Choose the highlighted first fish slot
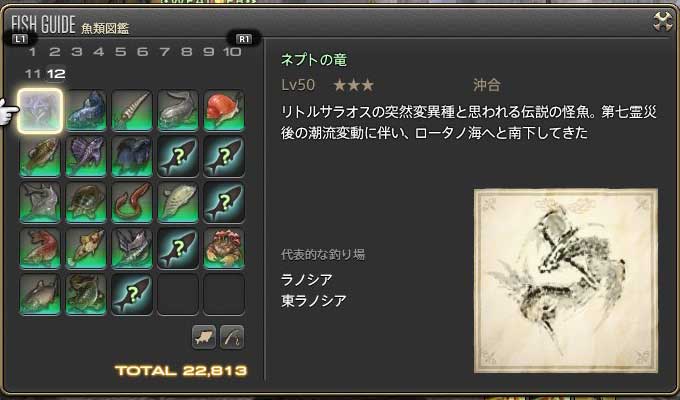 click(x=40, y=111)
